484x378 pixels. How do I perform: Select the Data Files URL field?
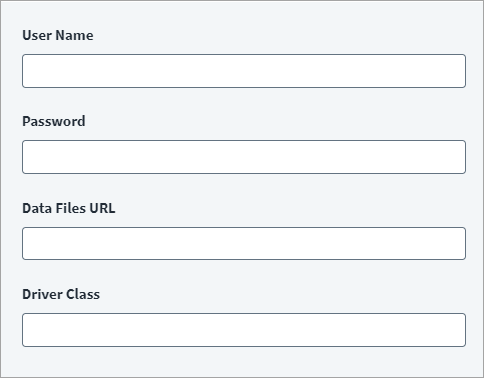(x=244, y=243)
